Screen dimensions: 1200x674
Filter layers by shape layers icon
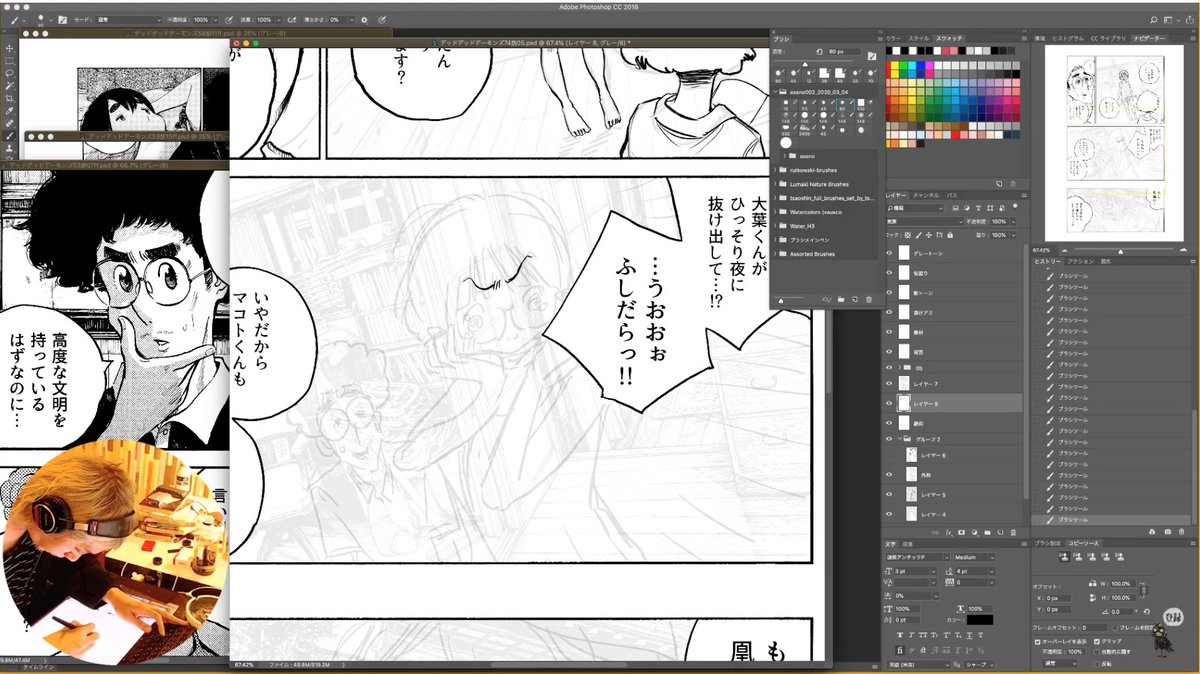coord(990,208)
